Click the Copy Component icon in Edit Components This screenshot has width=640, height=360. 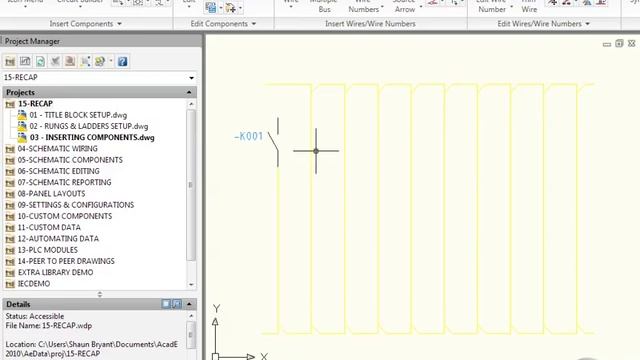pos(211,7)
